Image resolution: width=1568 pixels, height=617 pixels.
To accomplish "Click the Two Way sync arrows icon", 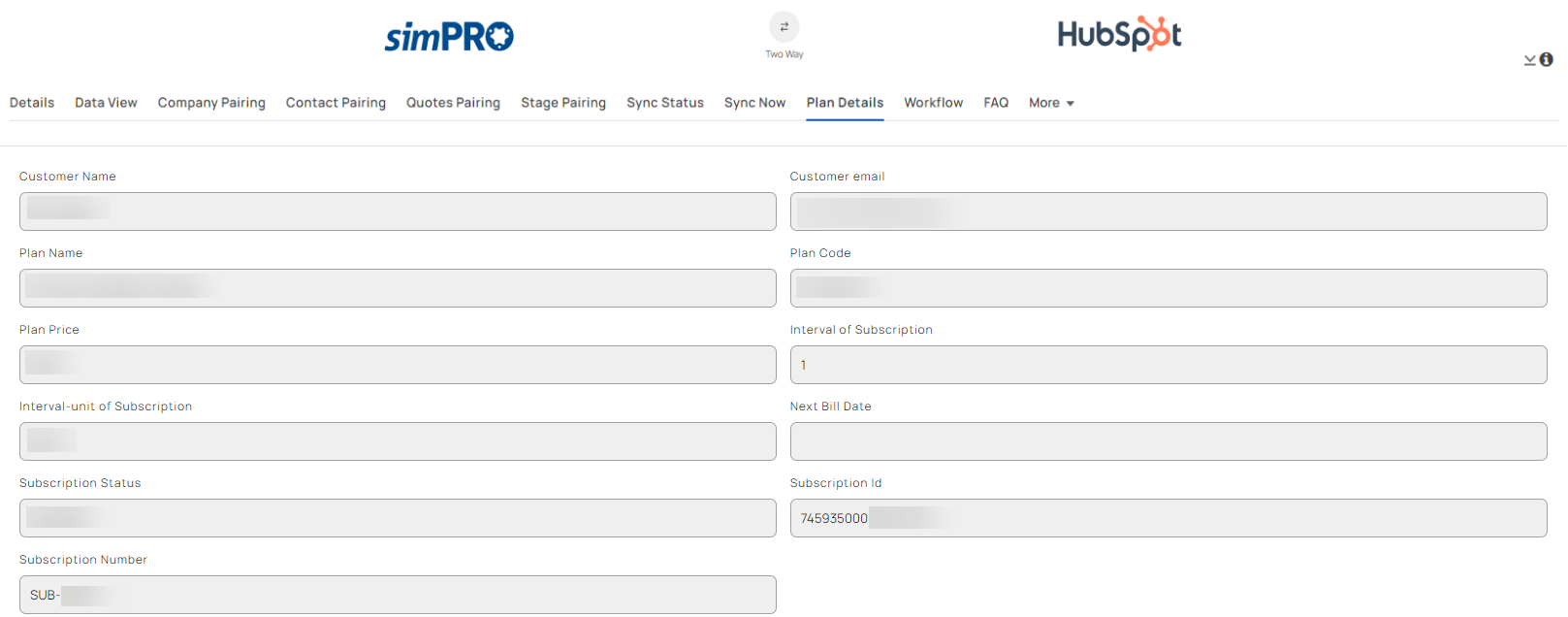I will (x=784, y=26).
